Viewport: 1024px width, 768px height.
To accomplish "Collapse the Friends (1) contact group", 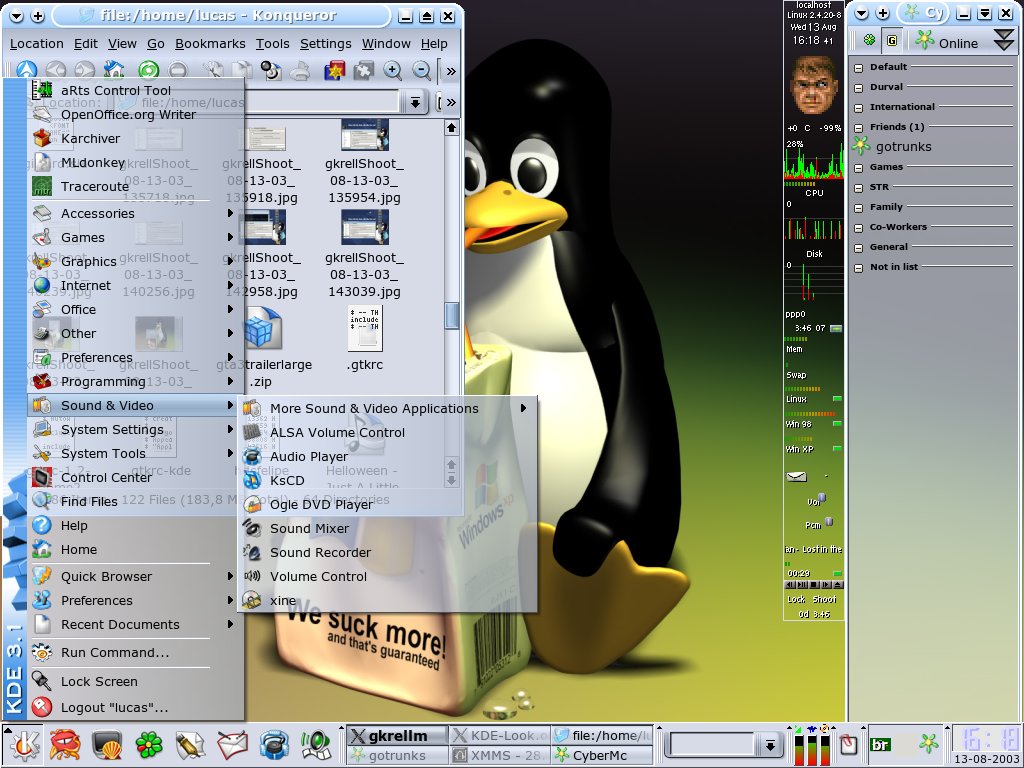I will (858, 127).
